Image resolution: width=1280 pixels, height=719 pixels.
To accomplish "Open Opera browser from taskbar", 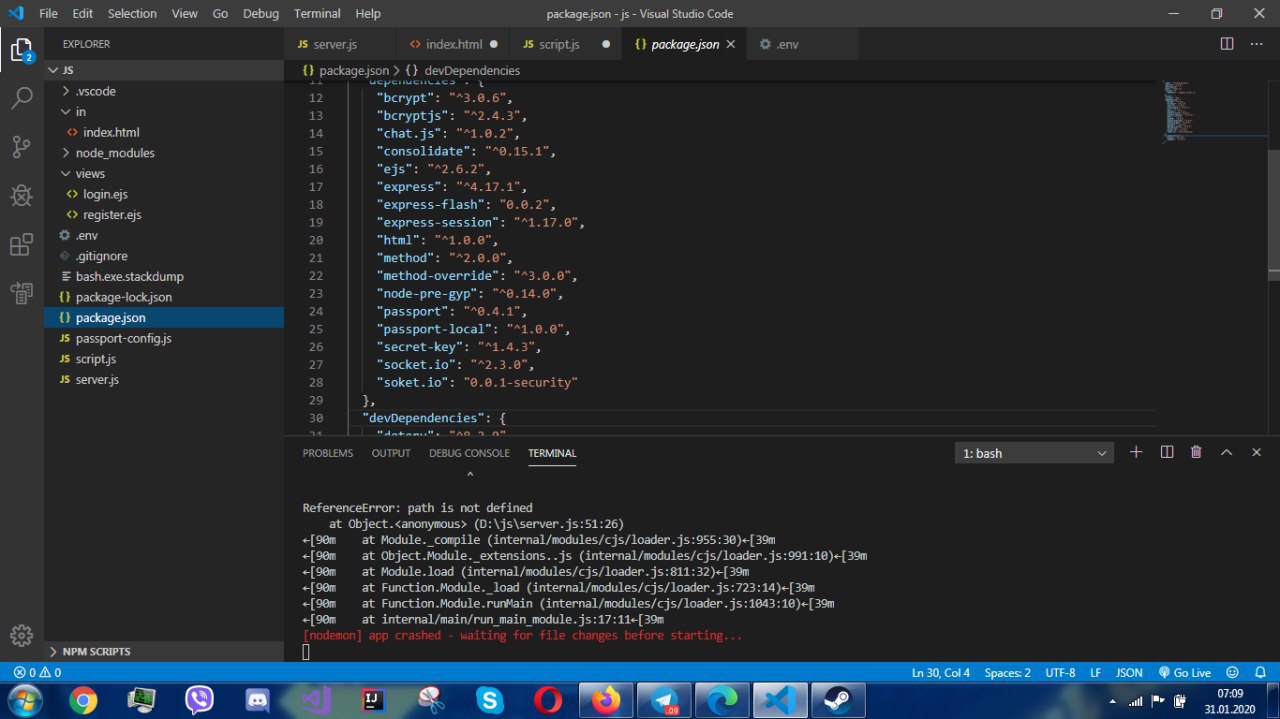I will click(548, 700).
